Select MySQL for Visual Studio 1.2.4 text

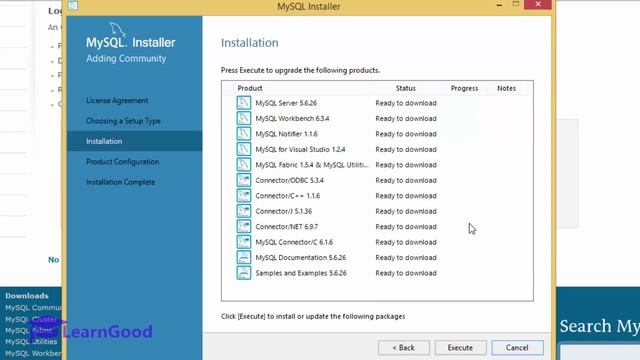[x=300, y=149]
